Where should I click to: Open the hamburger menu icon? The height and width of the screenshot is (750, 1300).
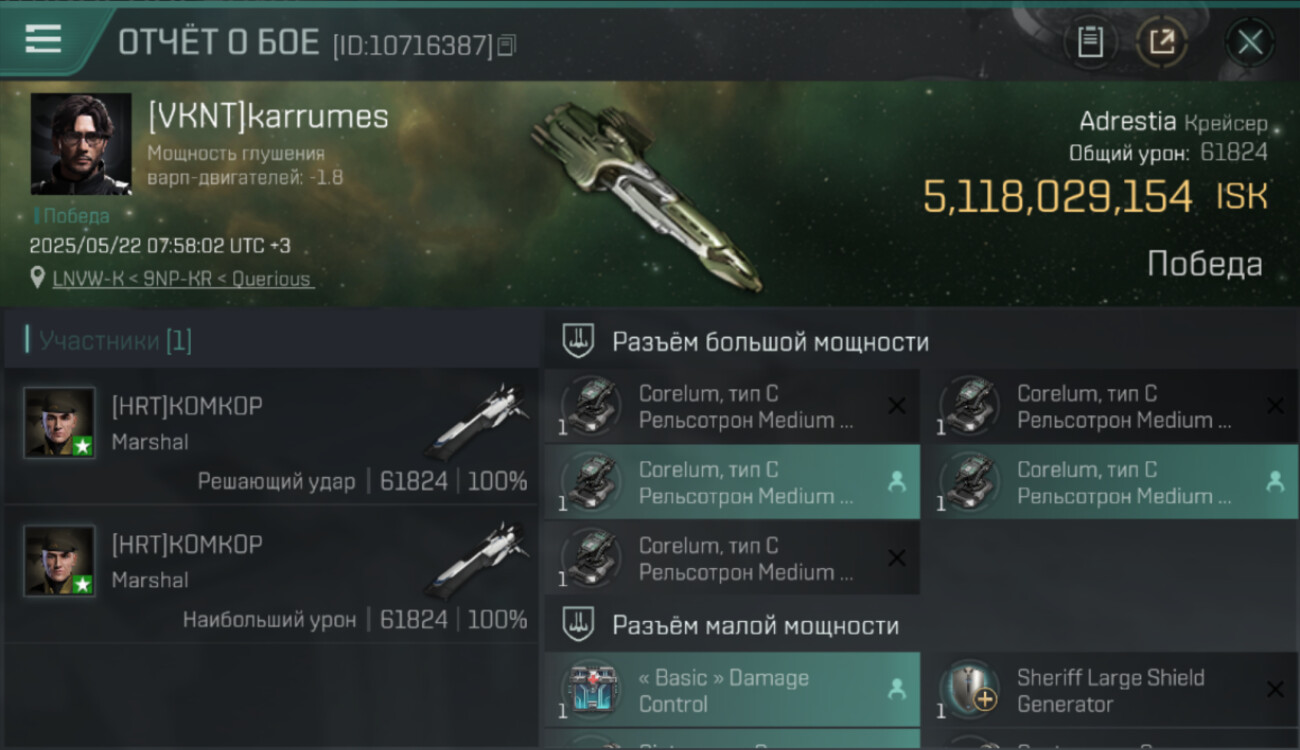pos(43,39)
